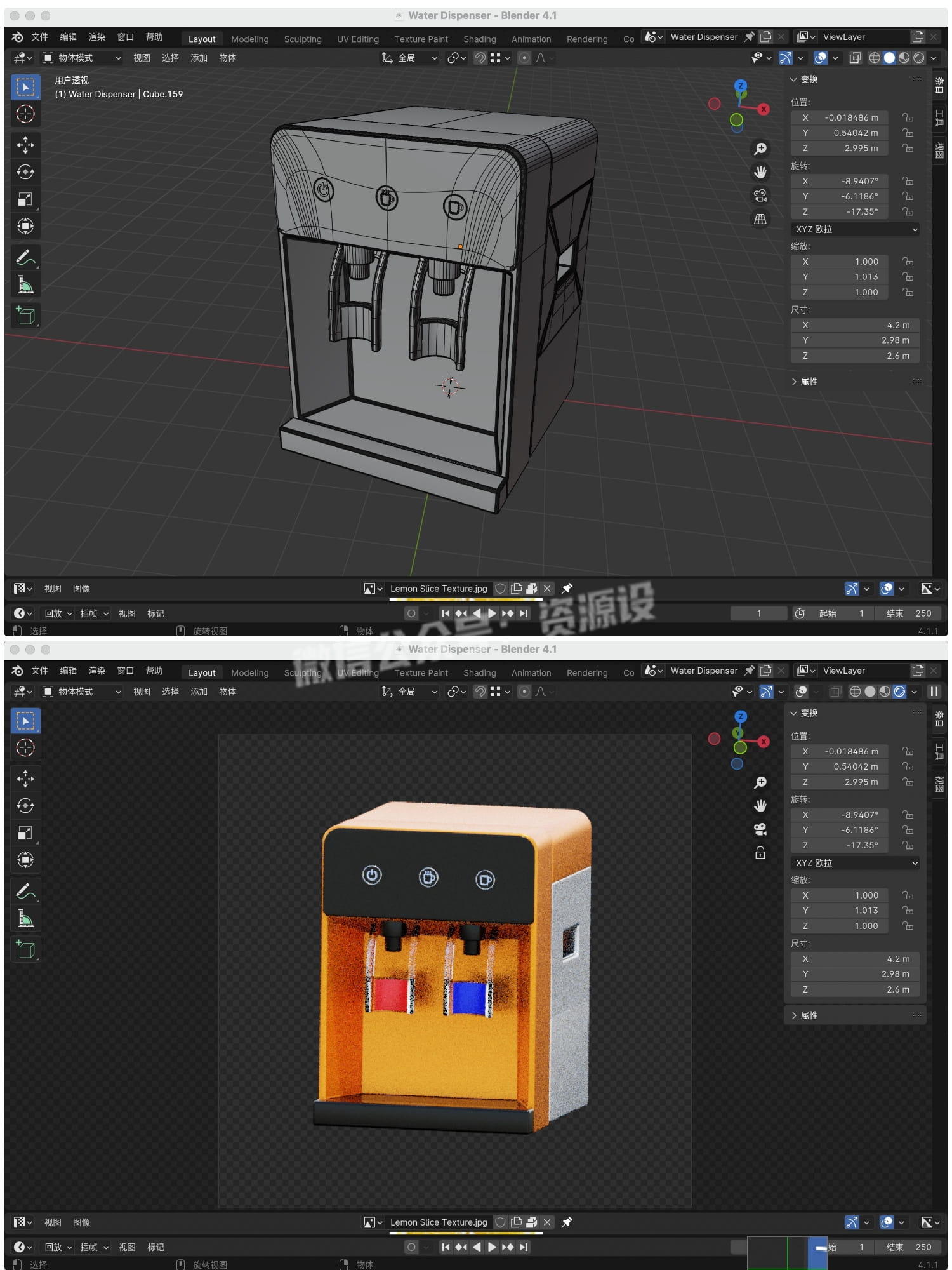Create new image icon in bottom image editor
This screenshot has width=952, height=1270.
coord(516,1222)
